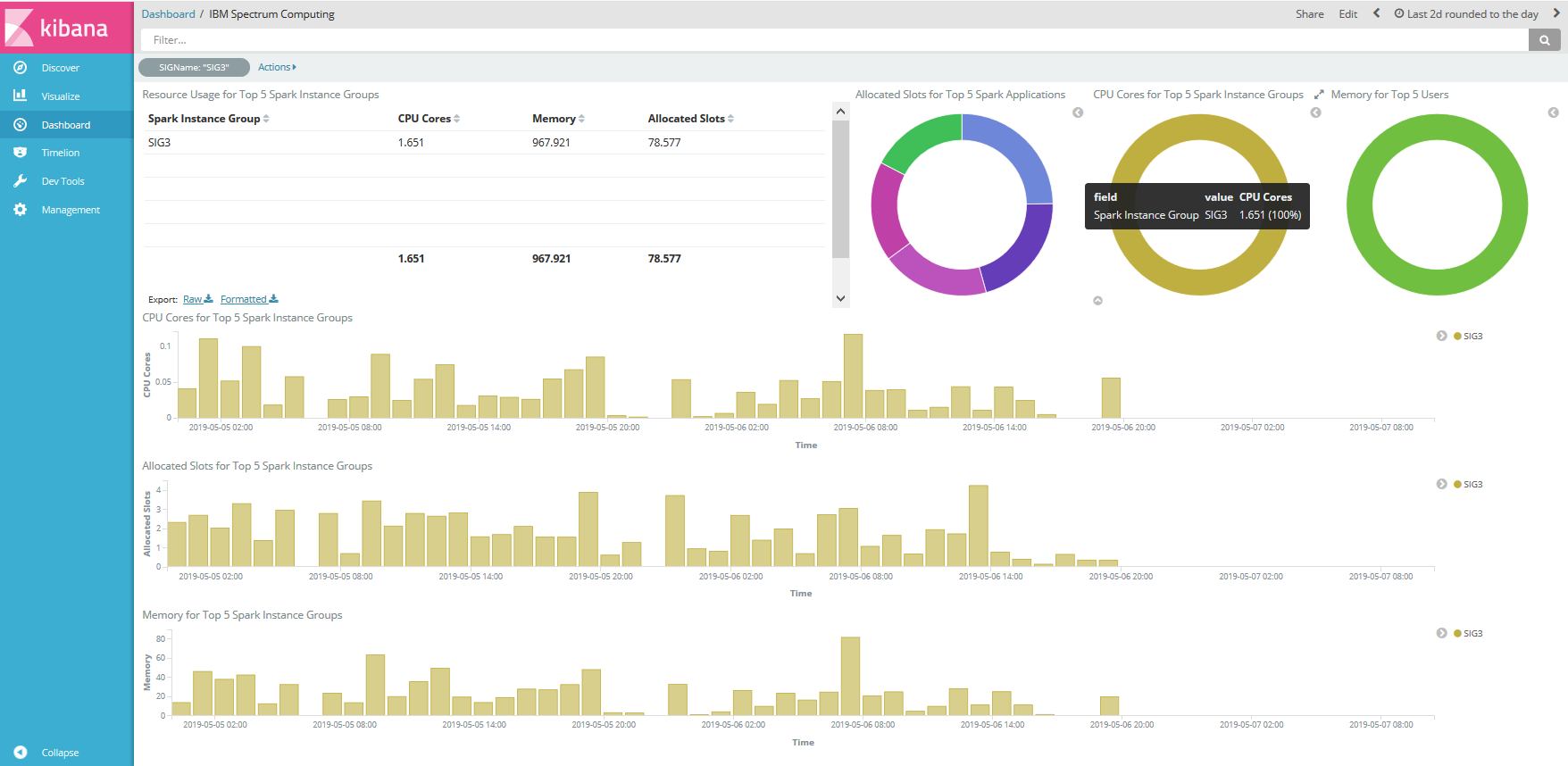The height and width of the screenshot is (766, 1568).
Task: Select Dashboard in the sidebar
Action: point(66,125)
